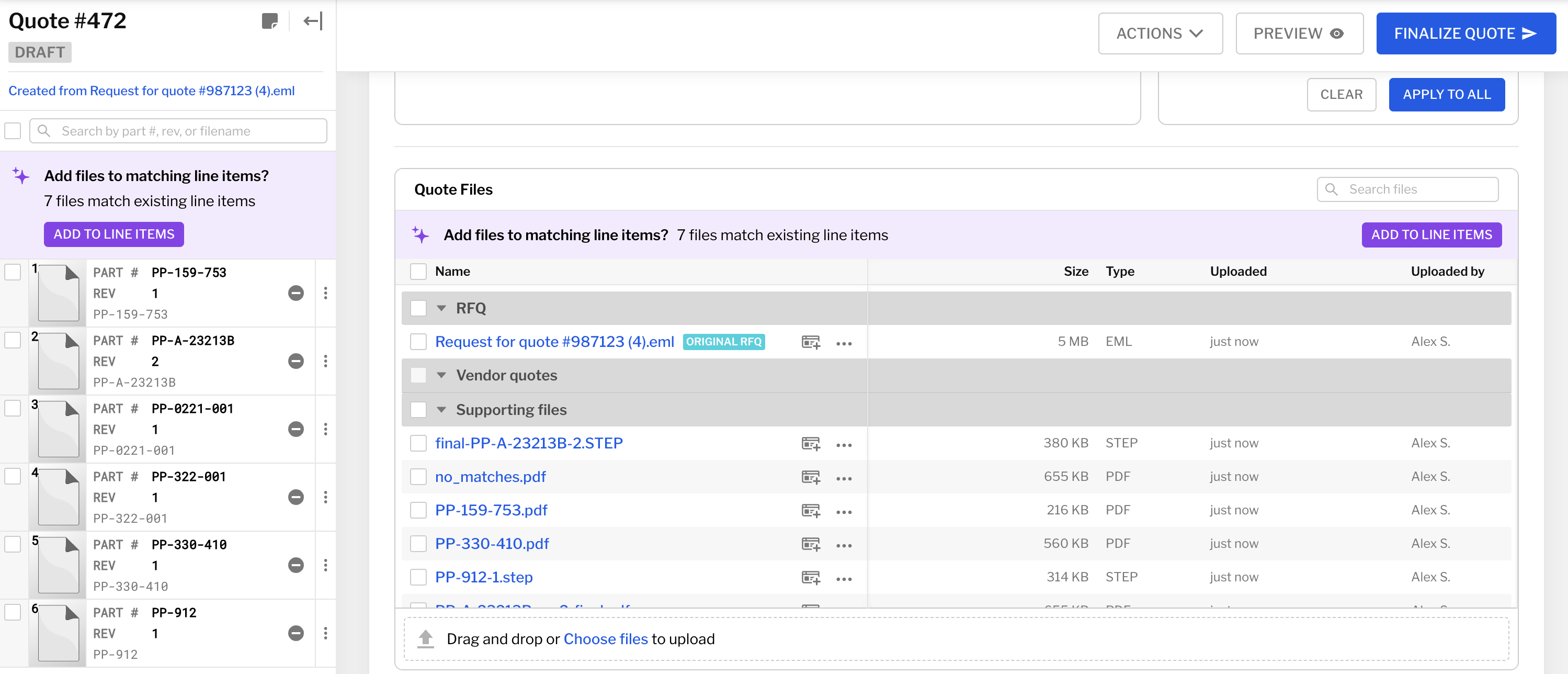Click FINALIZE QUOTE
This screenshot has width=1568, height=674.
(x=1465, y=33)
